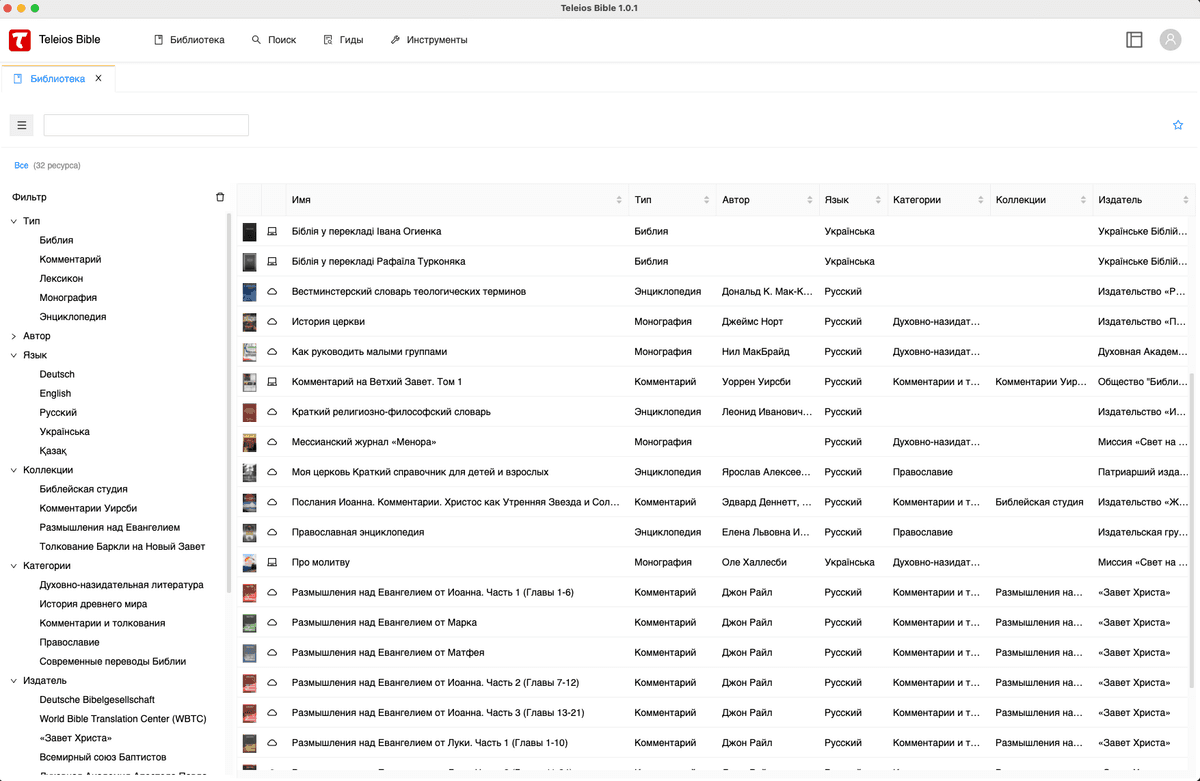Open the Инструменты menu
The image size is (1200, 781).
(428, 40)
